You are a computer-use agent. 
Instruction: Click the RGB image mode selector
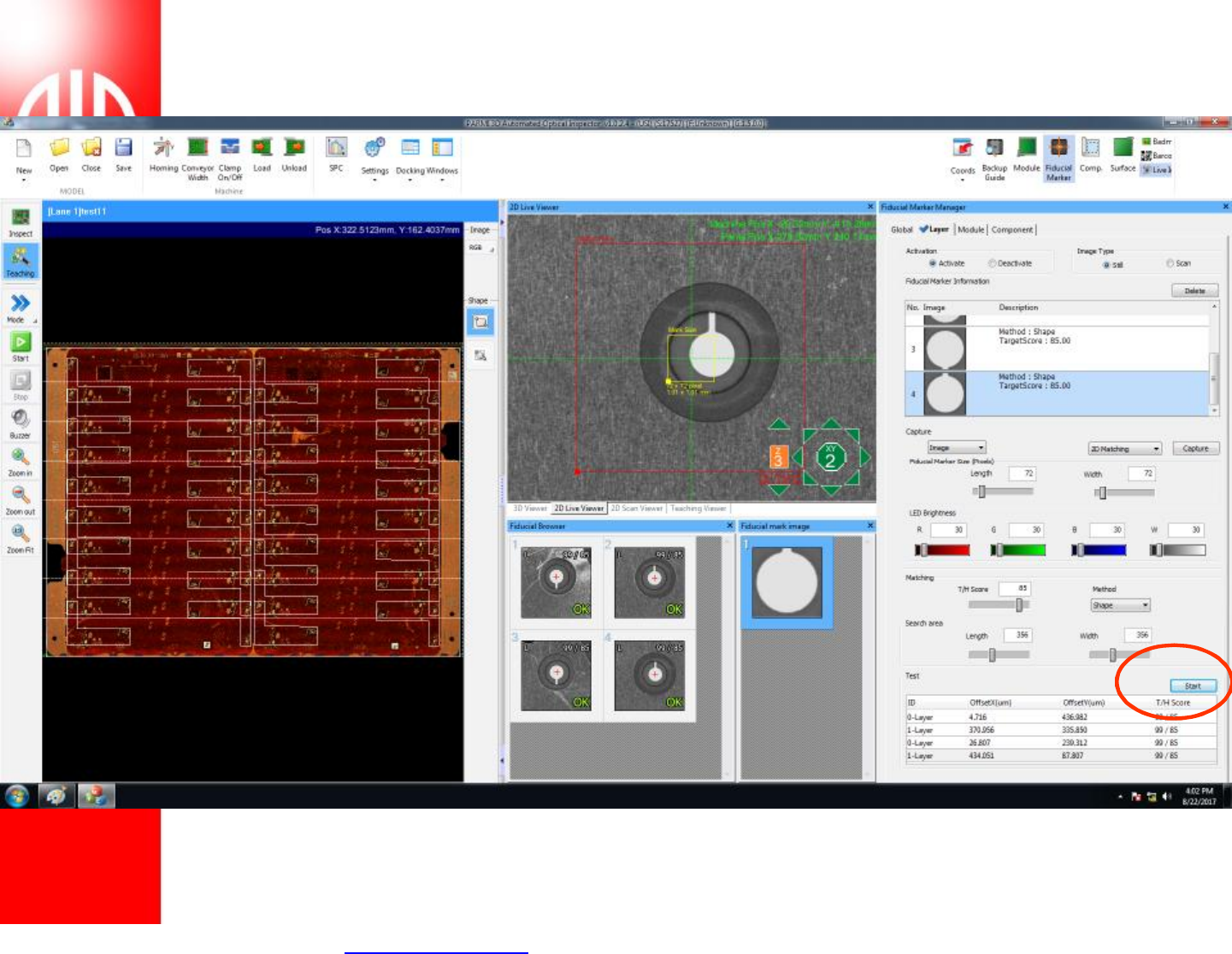tap(480, 248)
